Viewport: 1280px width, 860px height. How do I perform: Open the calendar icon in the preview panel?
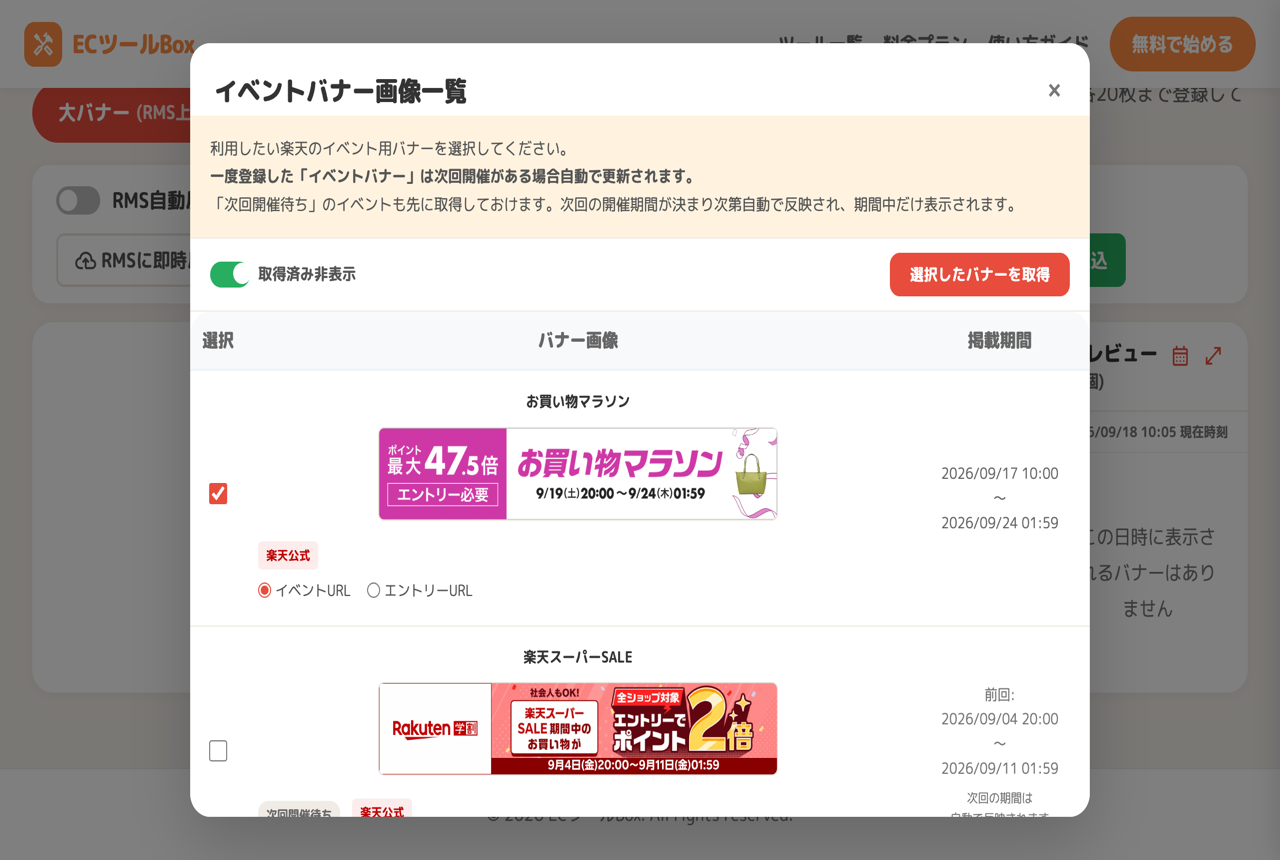[x=1180, y=355]
